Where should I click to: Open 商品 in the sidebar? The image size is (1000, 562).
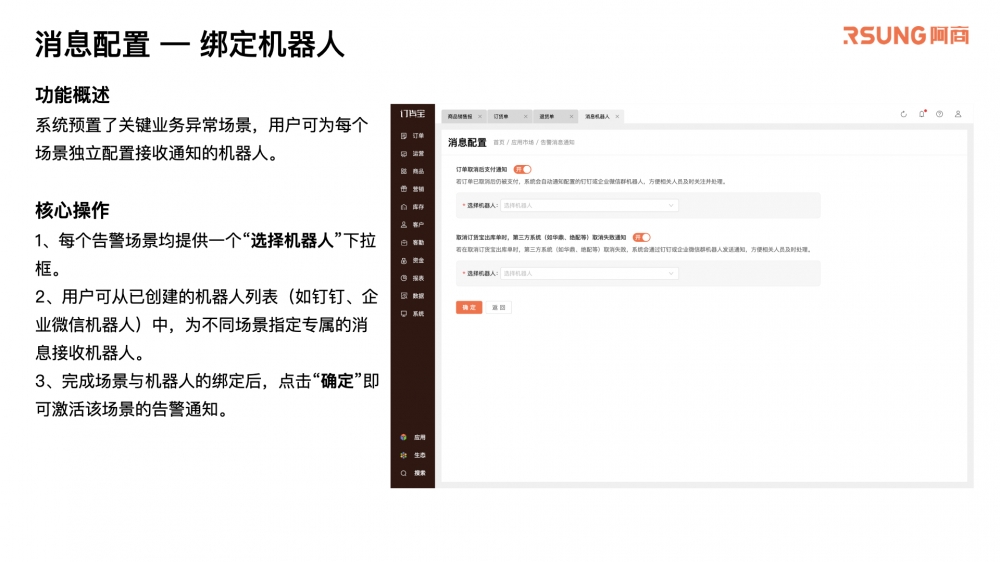click(x=412, y=172)
